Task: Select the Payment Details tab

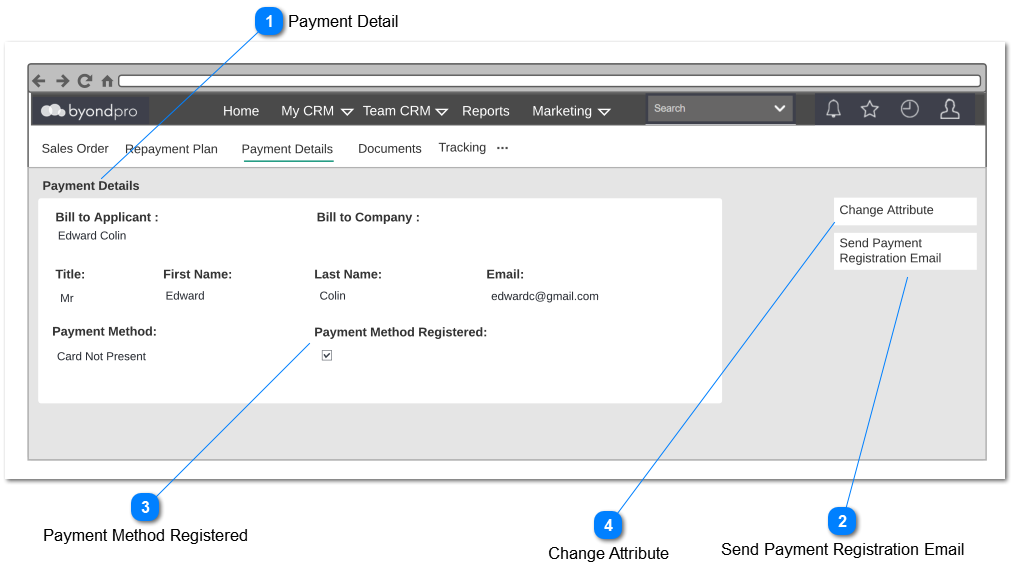Action: coord(287,149)
